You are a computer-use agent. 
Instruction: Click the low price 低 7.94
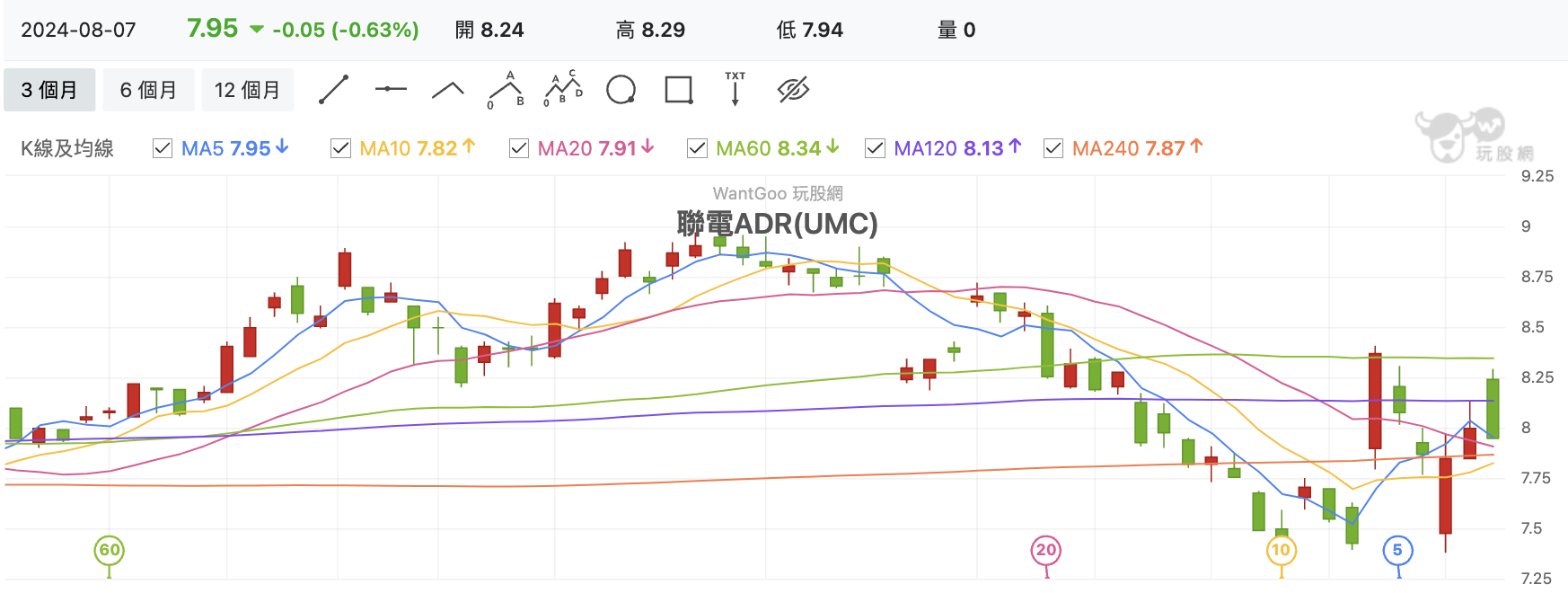pyautogui.click(x=810, y=30)
